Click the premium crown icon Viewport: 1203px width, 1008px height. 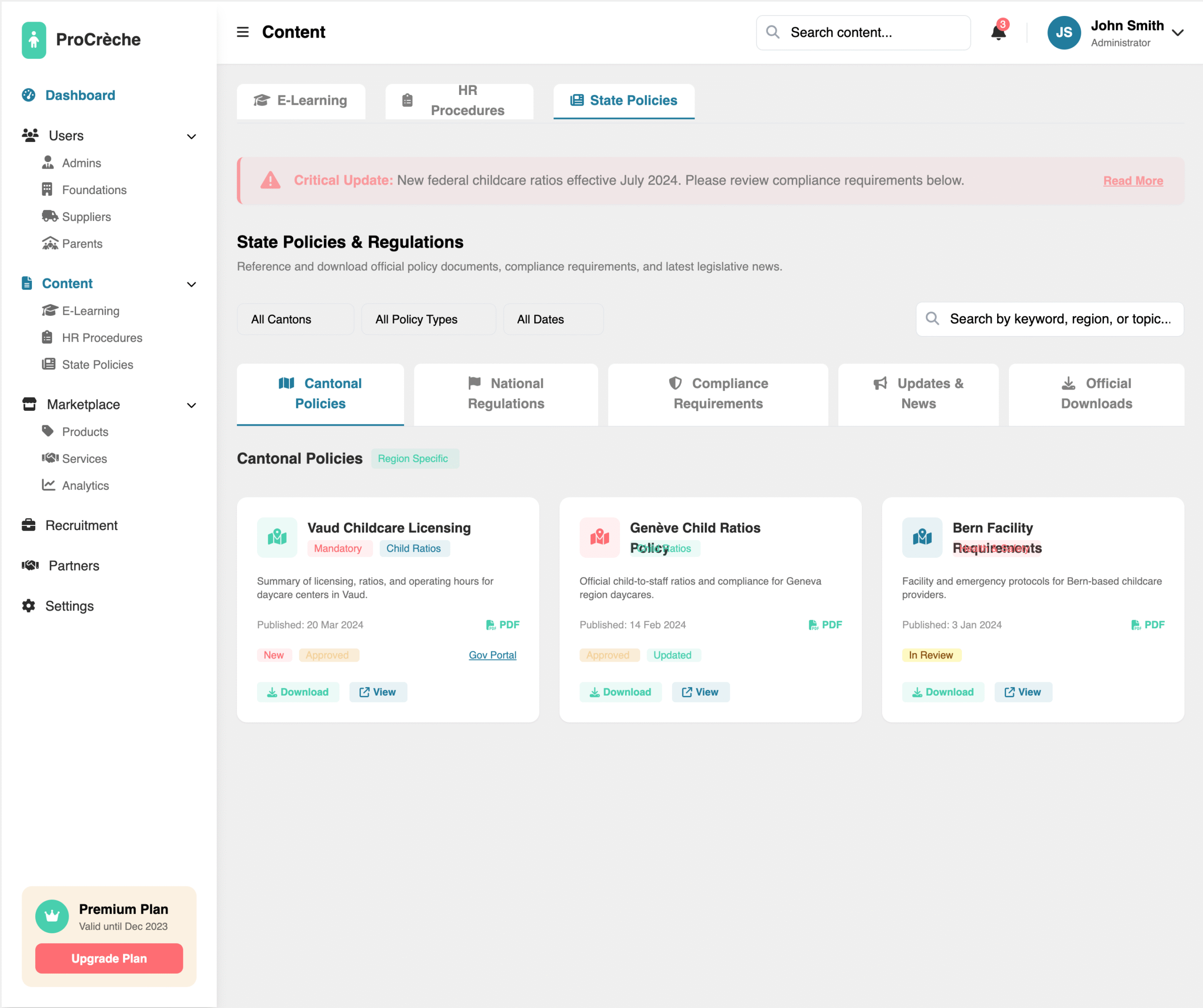(52, 916)
